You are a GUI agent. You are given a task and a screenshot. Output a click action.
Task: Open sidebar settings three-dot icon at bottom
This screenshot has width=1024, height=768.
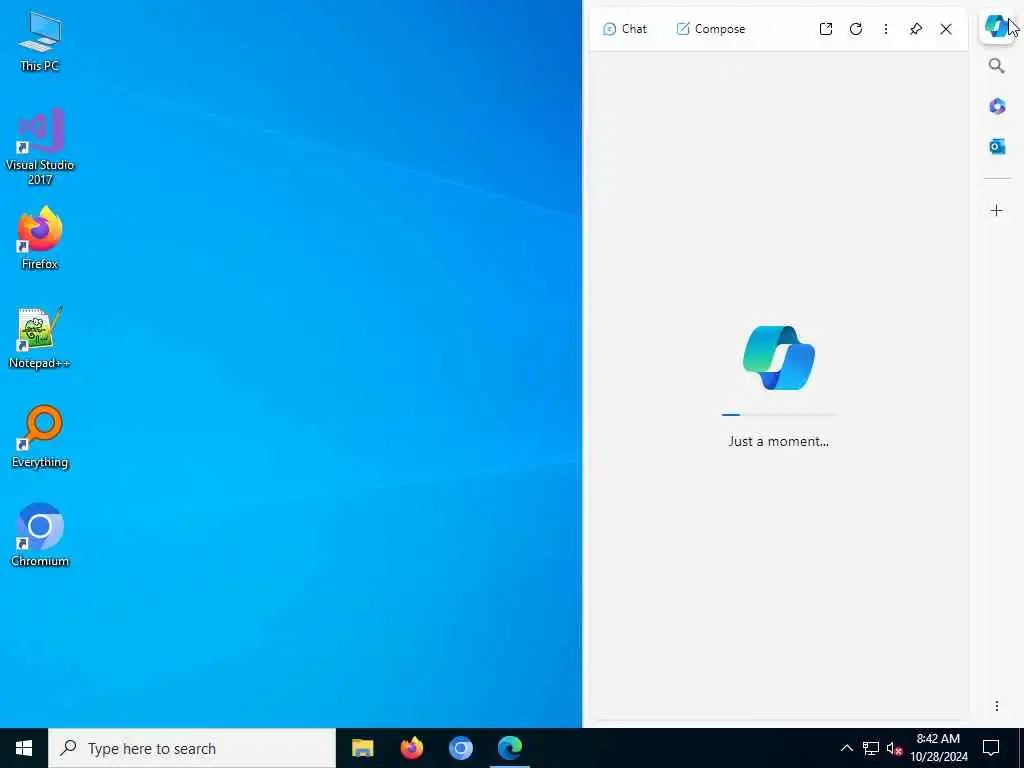997,706
